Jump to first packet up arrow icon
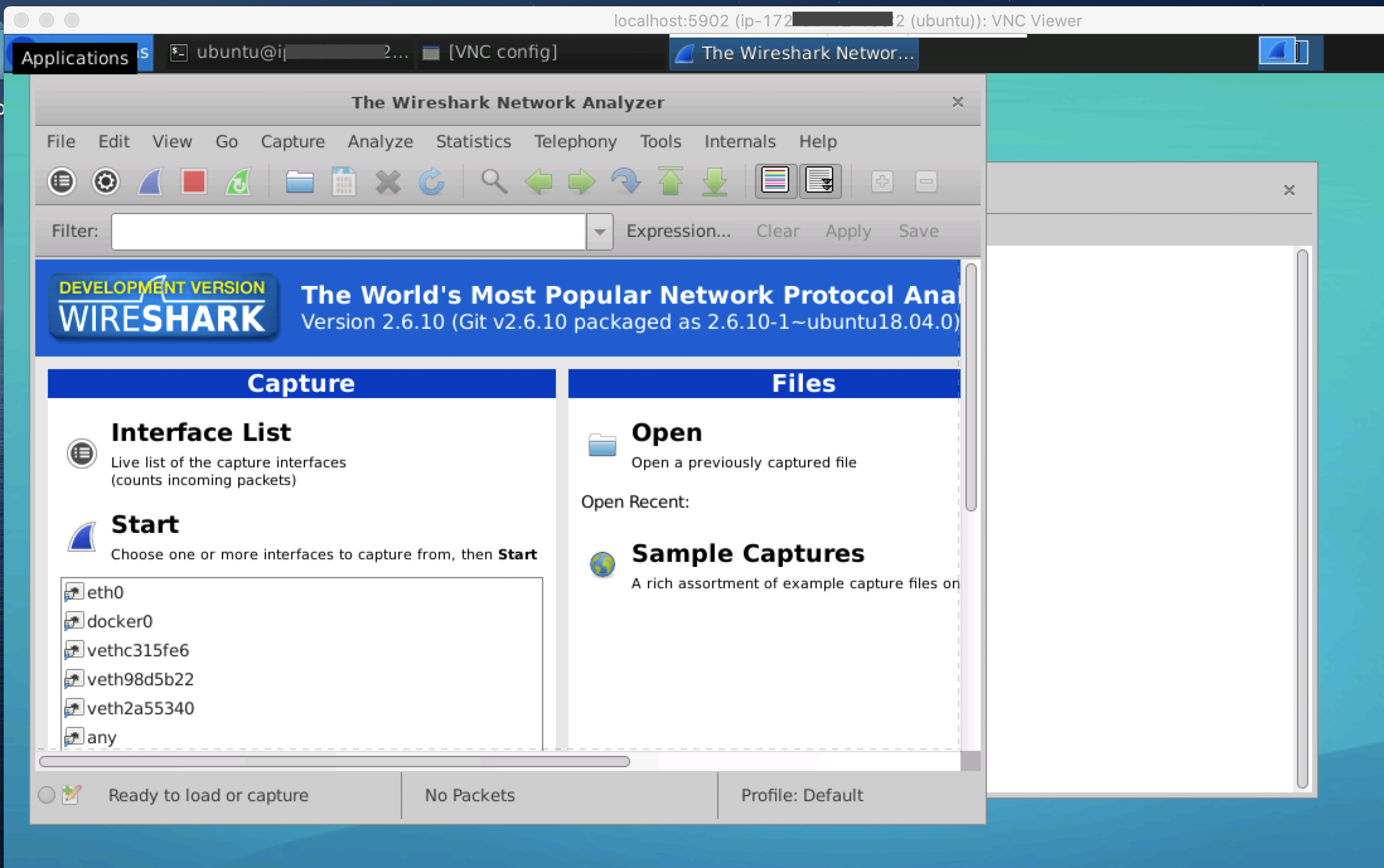The image size is (1384, 868). [x=670, y=182]
